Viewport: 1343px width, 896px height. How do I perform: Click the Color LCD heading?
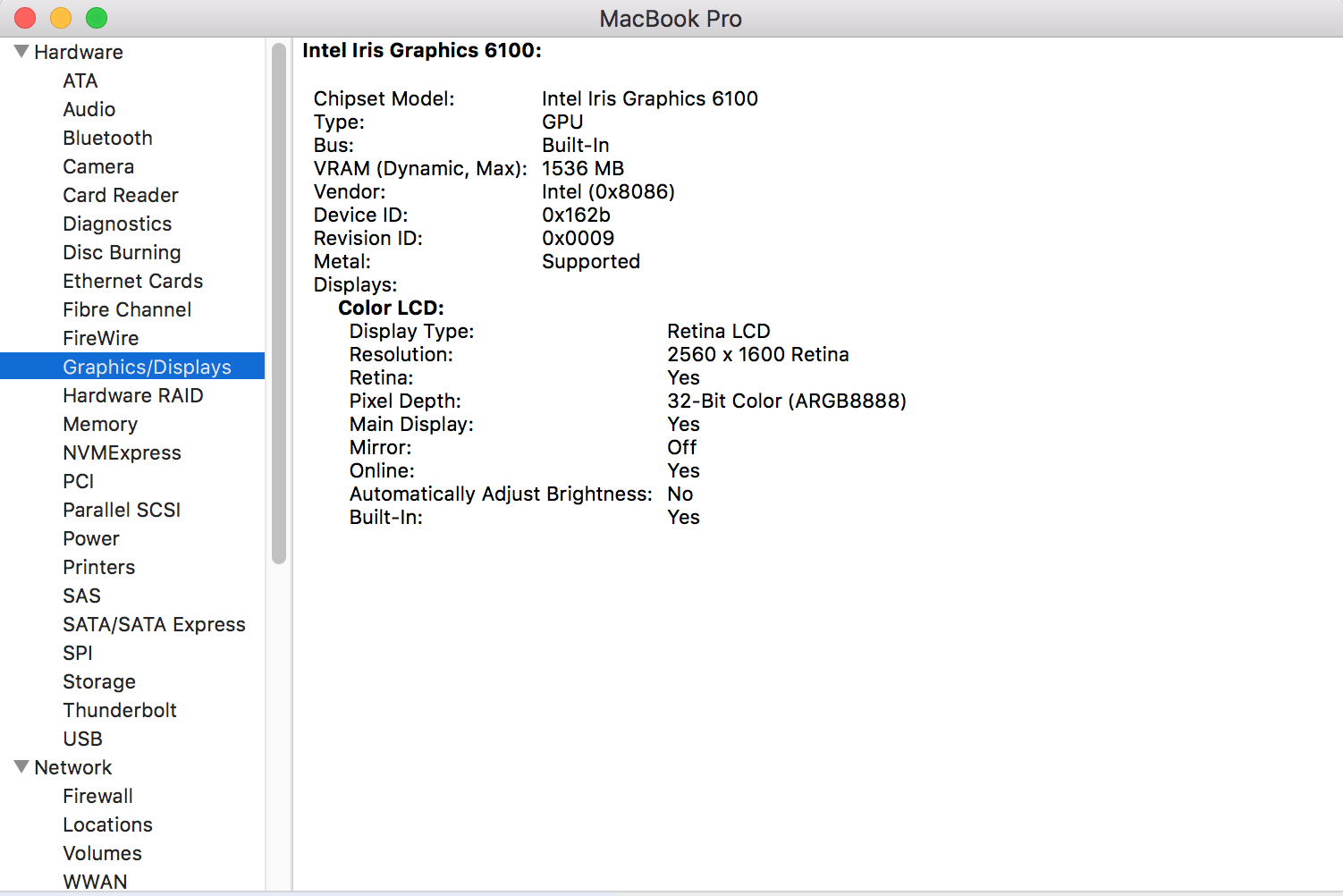(x=391, y=308)
